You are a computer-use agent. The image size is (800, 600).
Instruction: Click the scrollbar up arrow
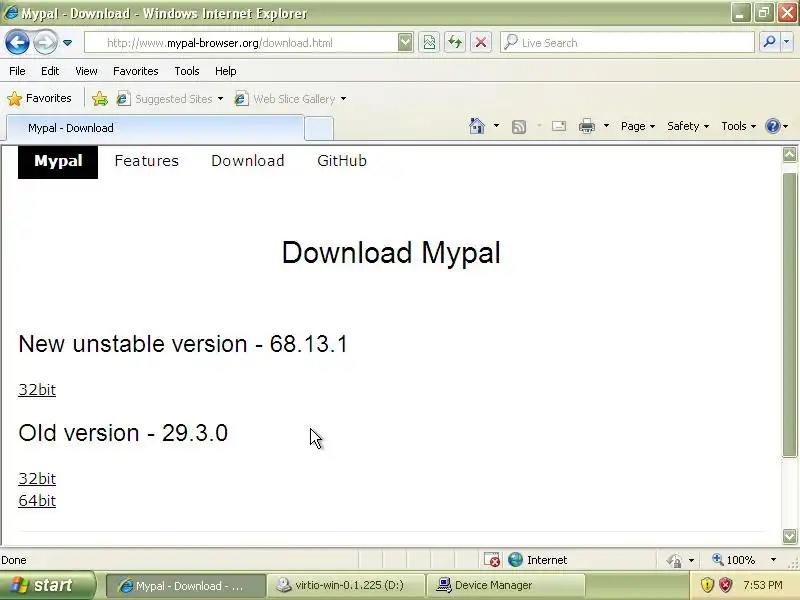pos(790,155)
